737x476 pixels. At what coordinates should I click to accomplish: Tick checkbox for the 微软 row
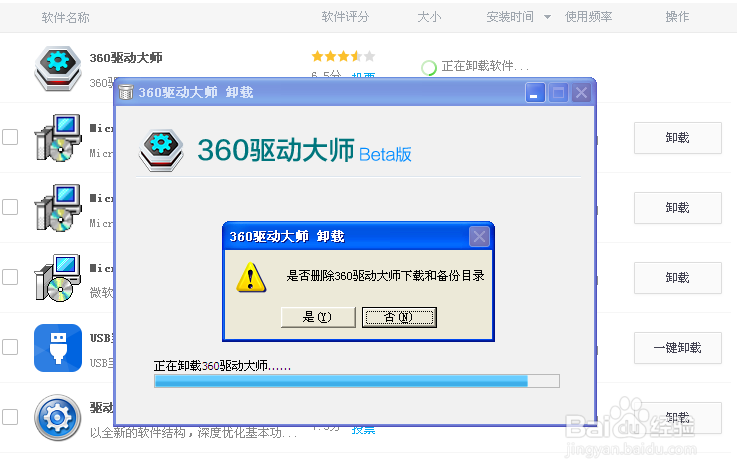tap(10, 277)
